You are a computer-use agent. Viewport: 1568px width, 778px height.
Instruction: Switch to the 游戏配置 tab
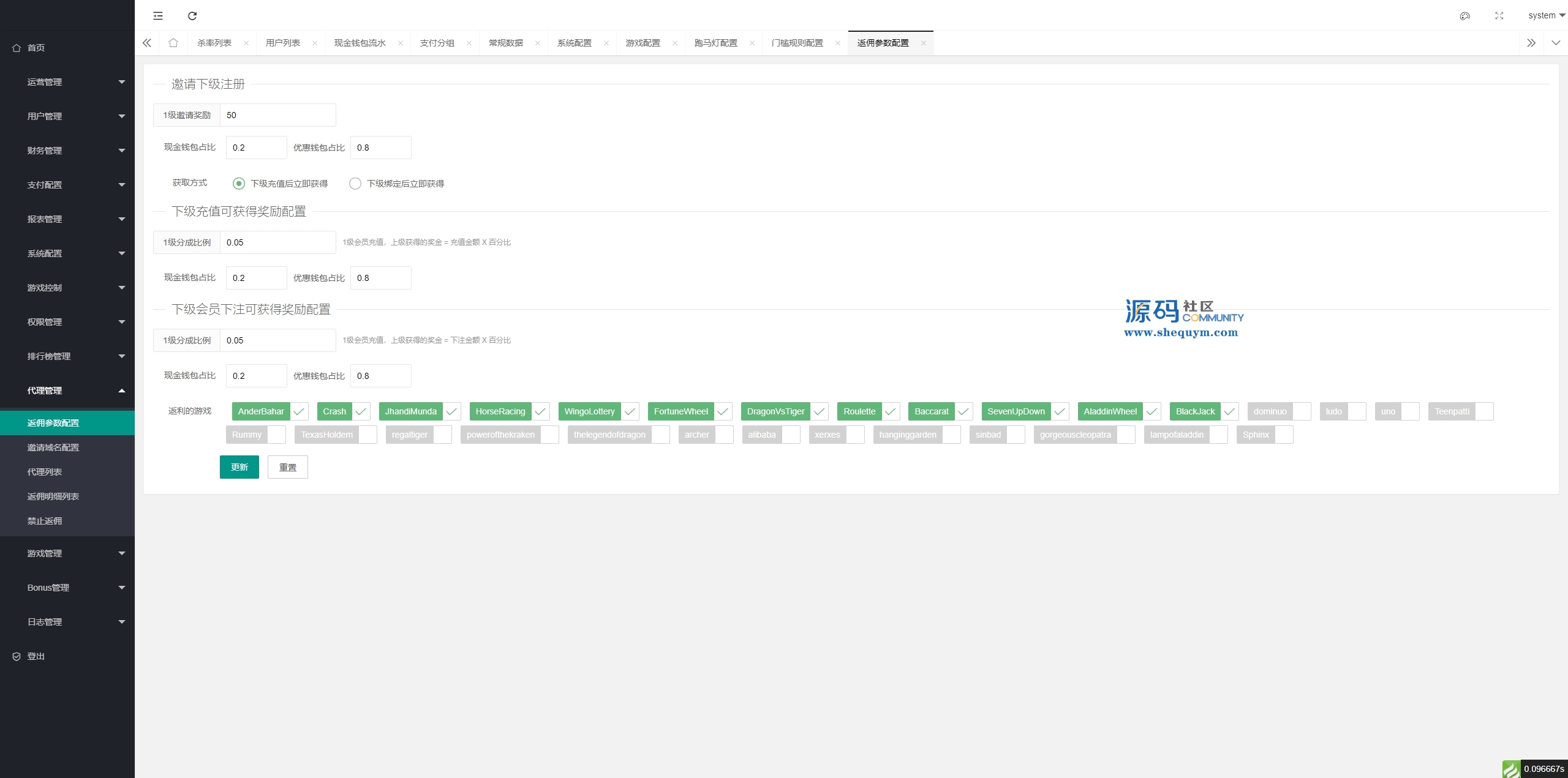point(643,43)
